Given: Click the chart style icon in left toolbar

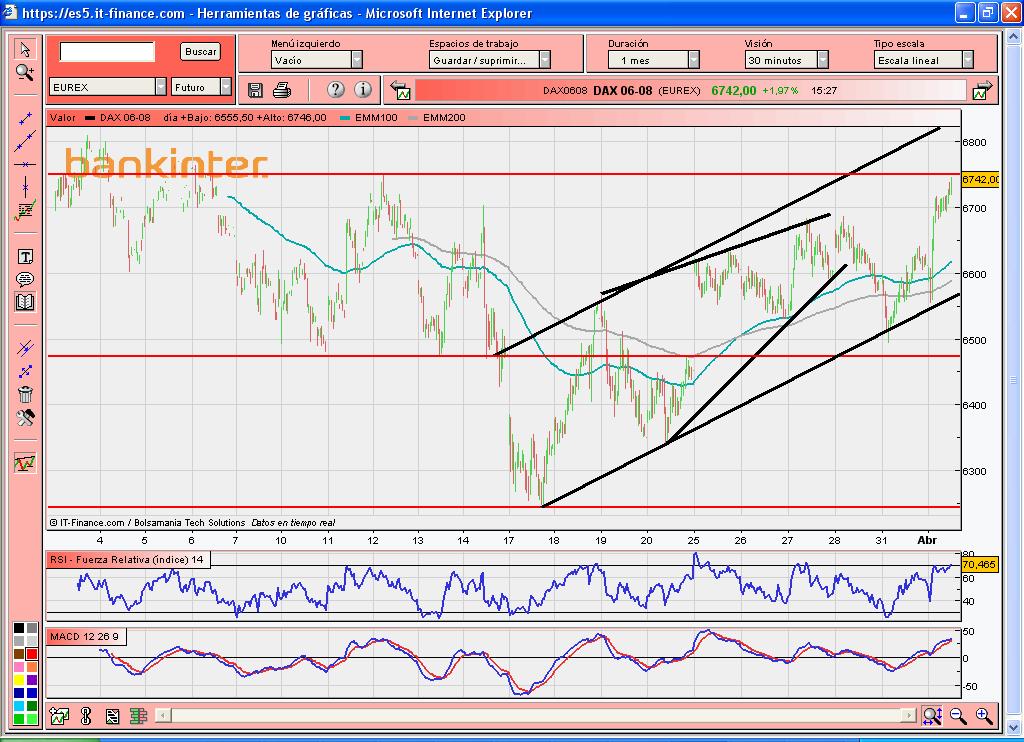Looking at the screenshot, I should (25, 463).
